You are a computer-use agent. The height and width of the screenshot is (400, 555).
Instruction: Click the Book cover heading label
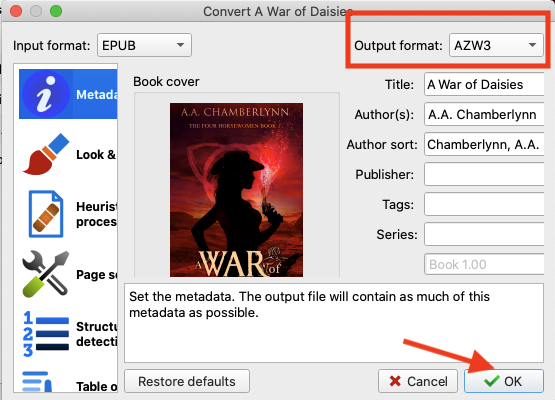point(166,81)
